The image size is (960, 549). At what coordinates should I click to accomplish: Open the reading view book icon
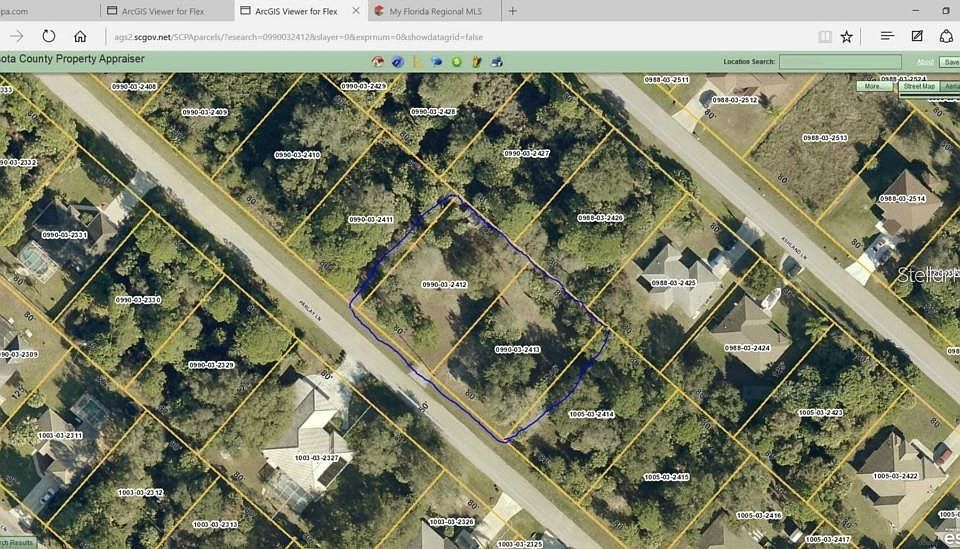coord(825,37)
